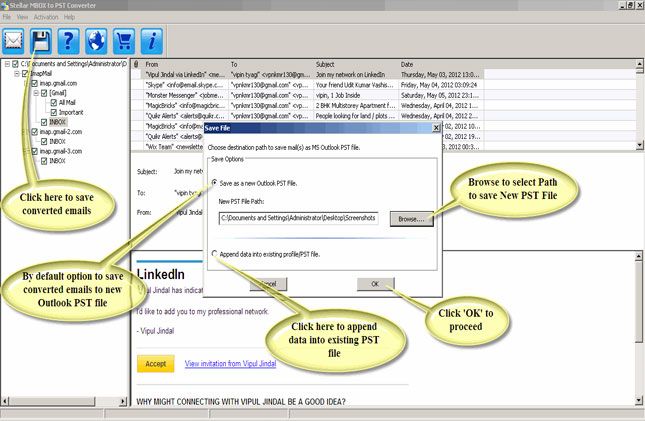This screenshot has height=421, width=645.
Task: Select Quikr Alerts People looking for land email
Action: [307, 116]
